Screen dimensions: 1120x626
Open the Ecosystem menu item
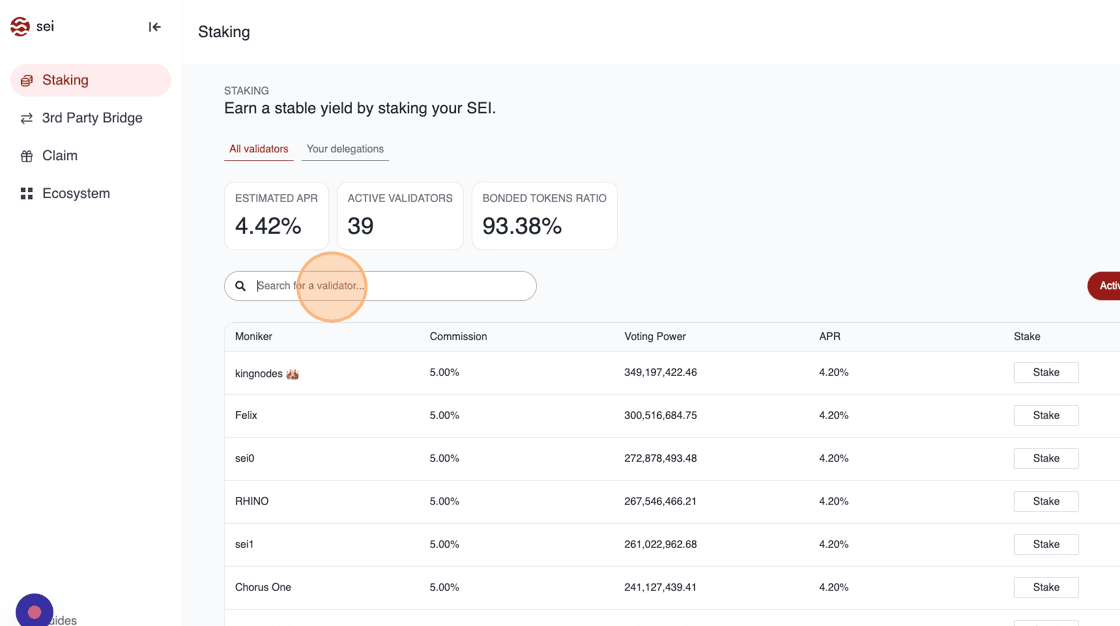tap(76, 194)
